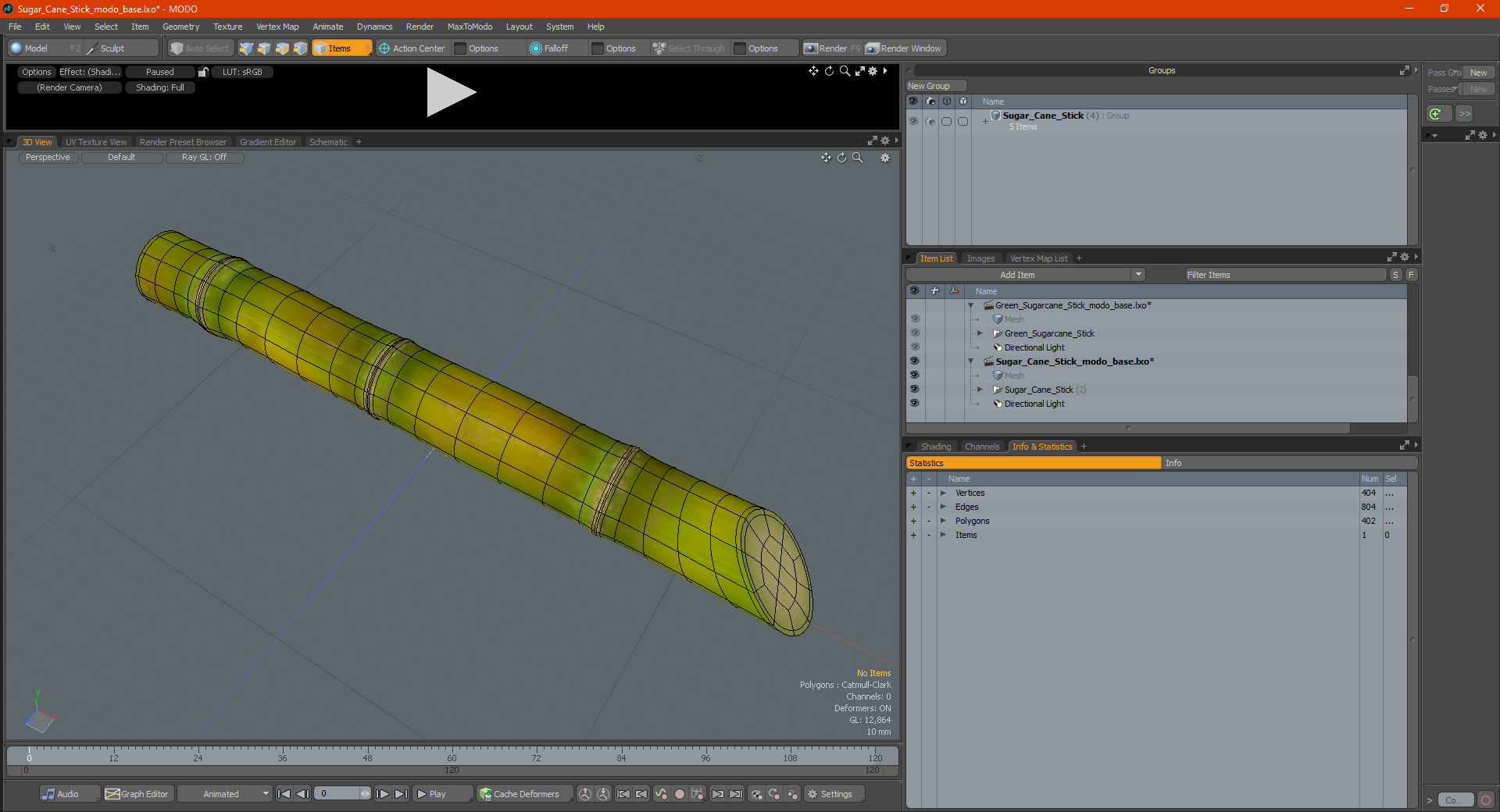Click Filter Items field

pos(1285,275)
